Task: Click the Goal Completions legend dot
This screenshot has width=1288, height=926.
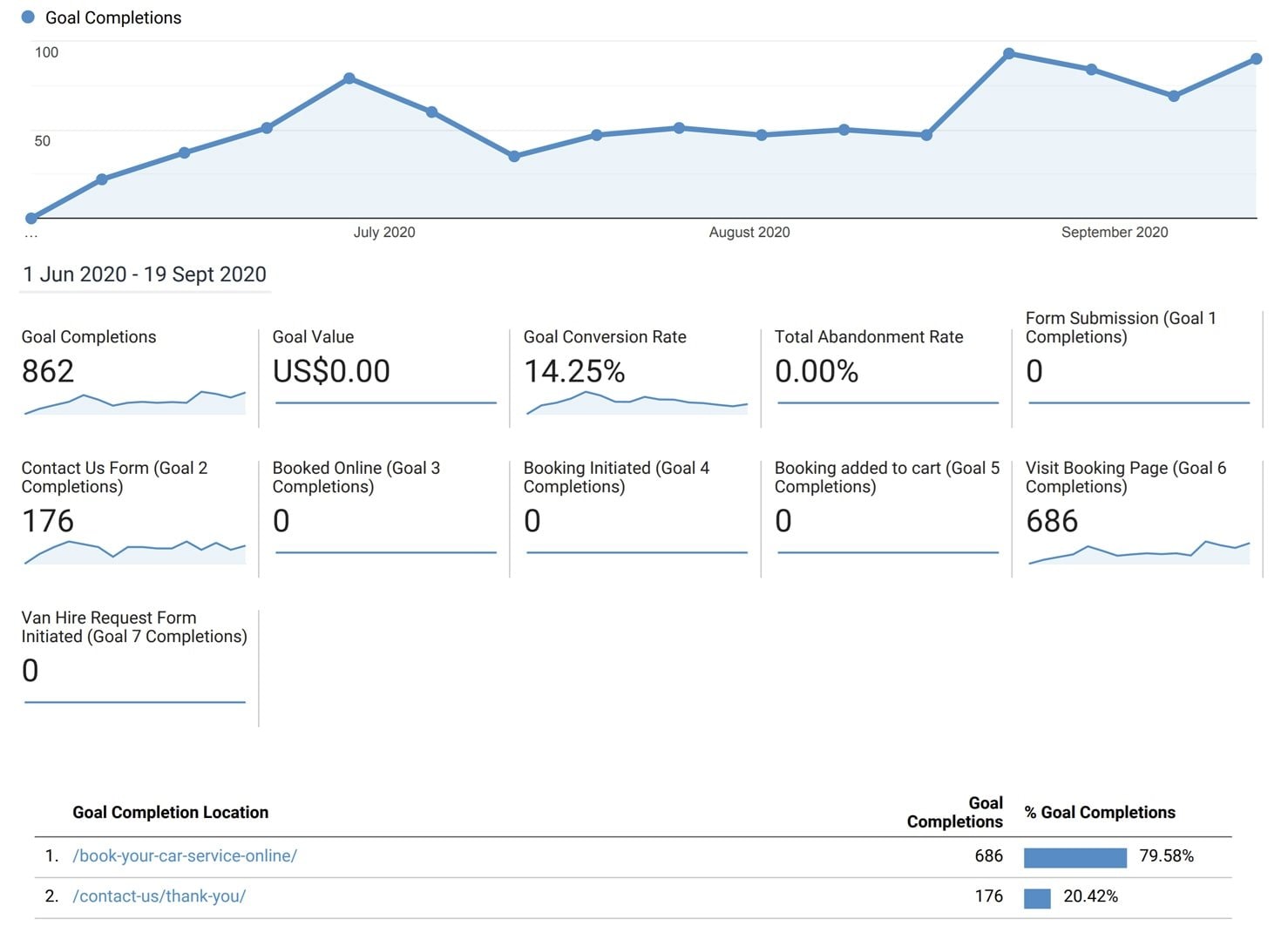Action: point(28,17)
